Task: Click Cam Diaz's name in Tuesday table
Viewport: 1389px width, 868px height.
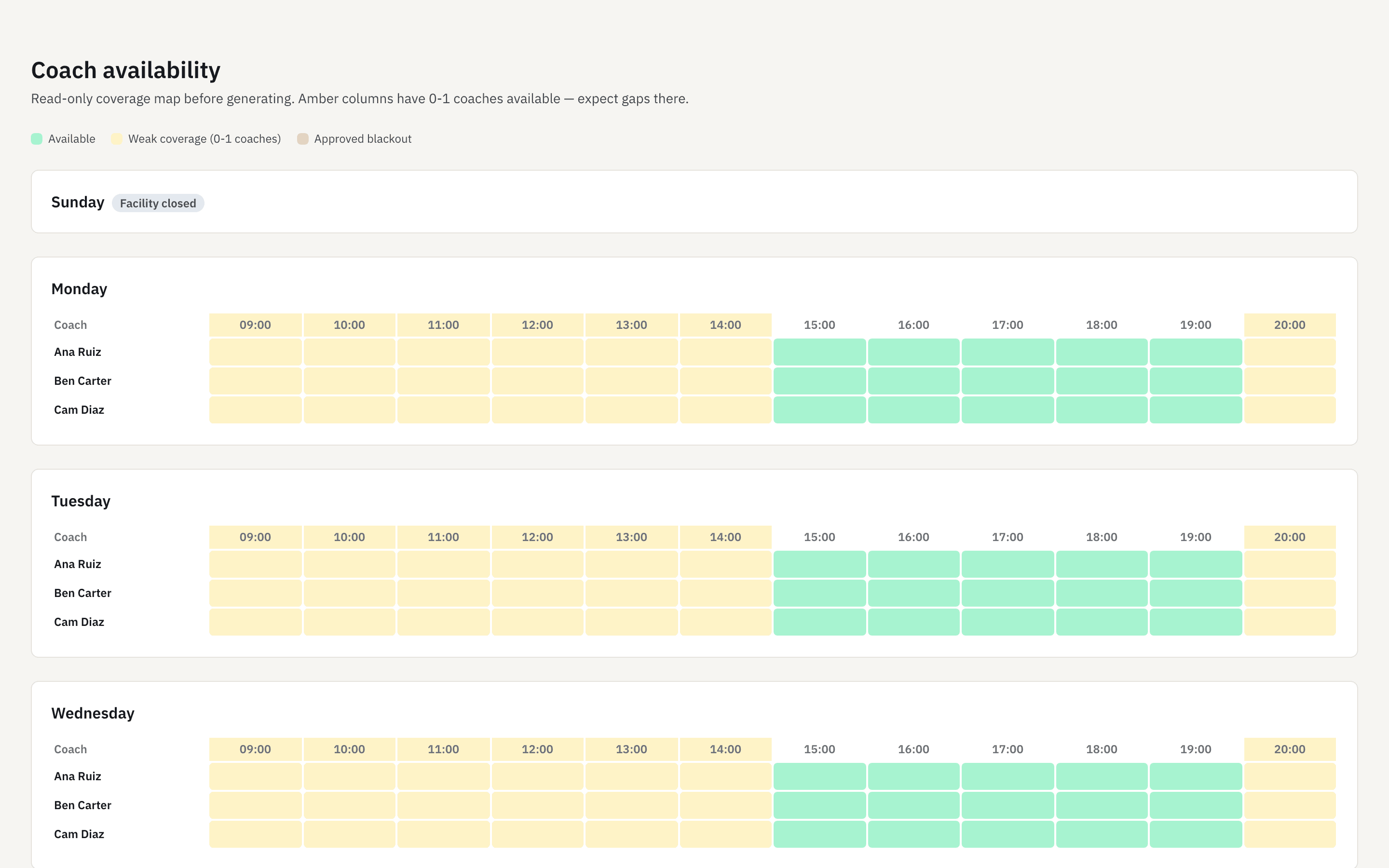Action: (79, 622)
